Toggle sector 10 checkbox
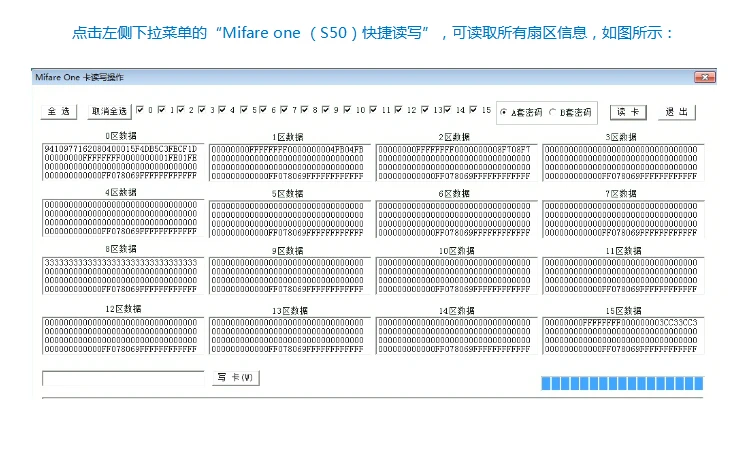The image size is (750, 466). 347,110
